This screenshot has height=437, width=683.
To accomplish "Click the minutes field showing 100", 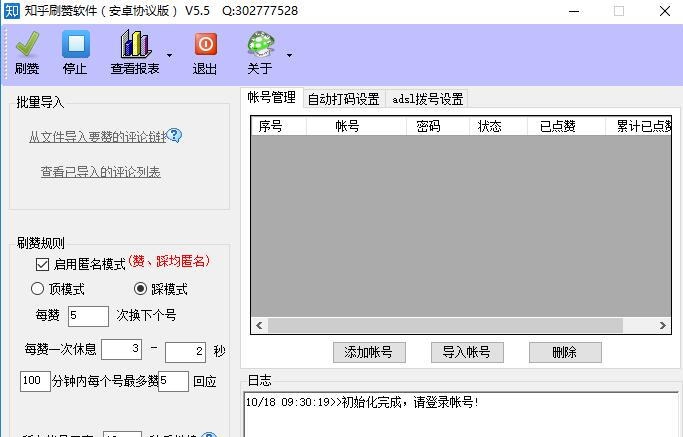I will [35, 381].
